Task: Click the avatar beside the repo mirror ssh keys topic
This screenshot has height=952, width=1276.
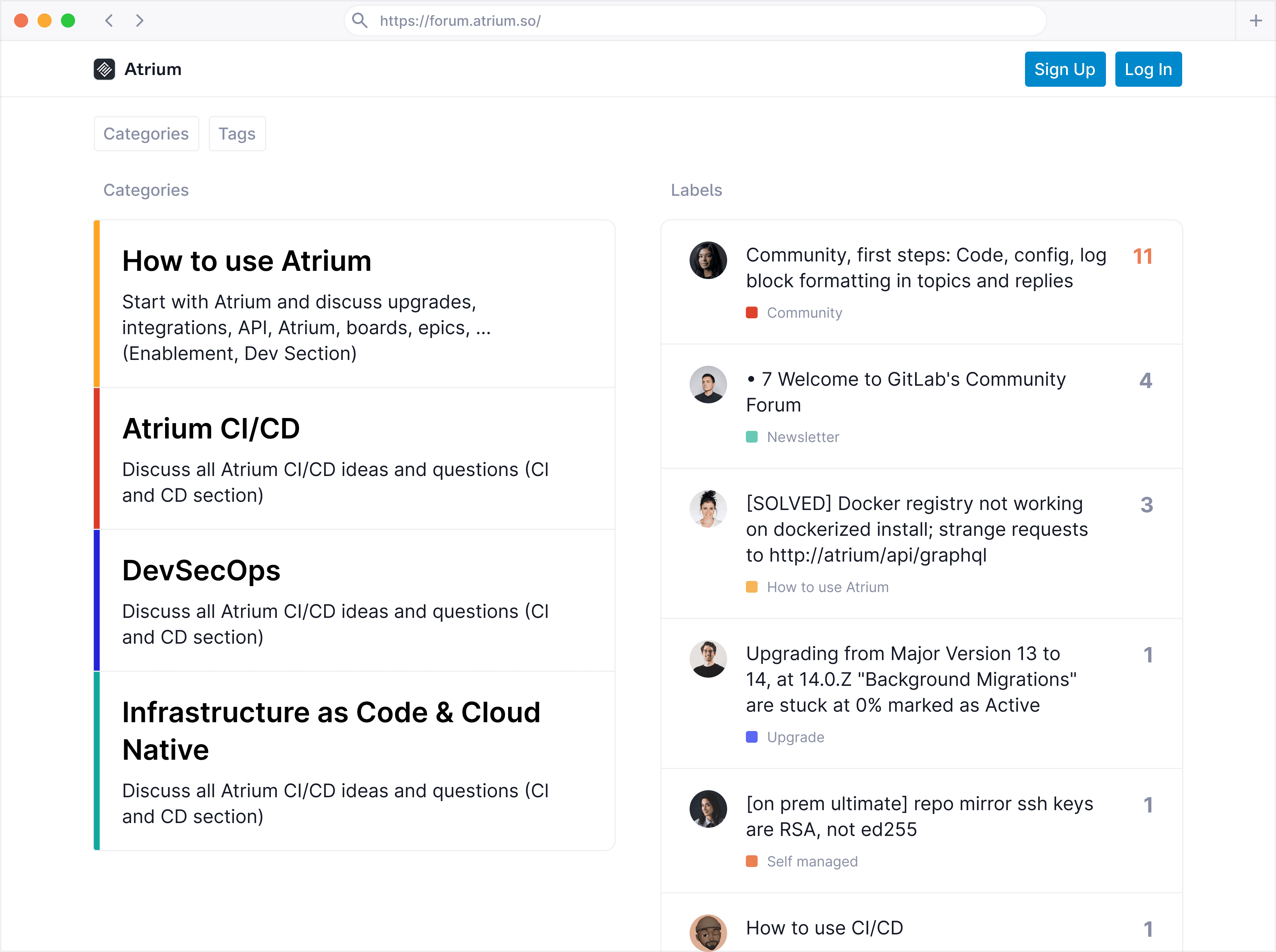Action: point(708,809)
